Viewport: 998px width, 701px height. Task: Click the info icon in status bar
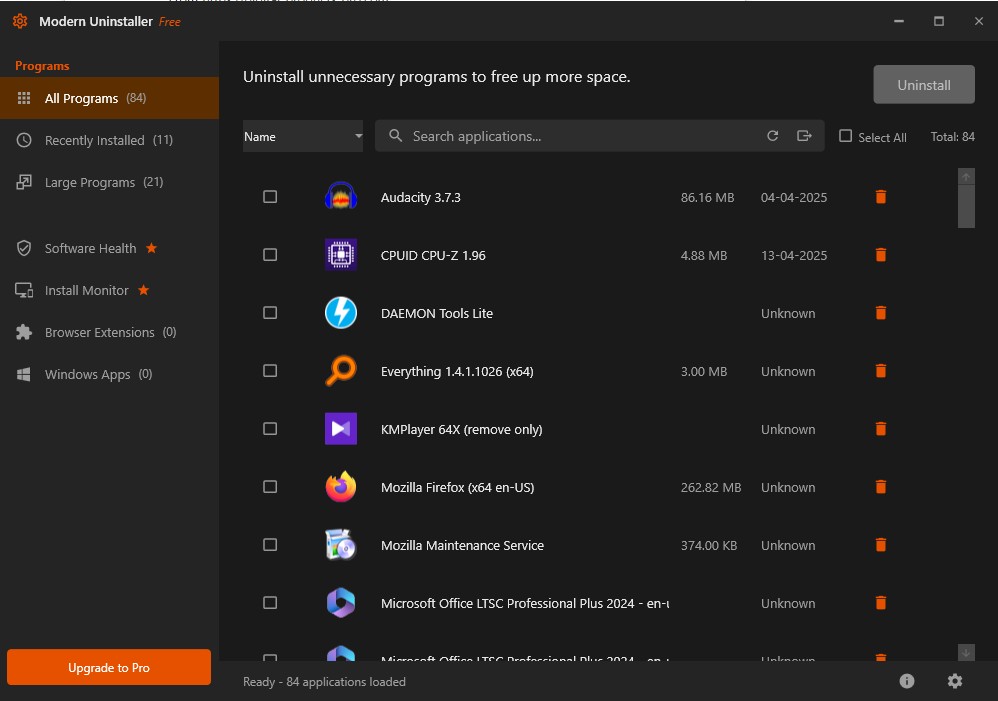[x=907, y=681]
